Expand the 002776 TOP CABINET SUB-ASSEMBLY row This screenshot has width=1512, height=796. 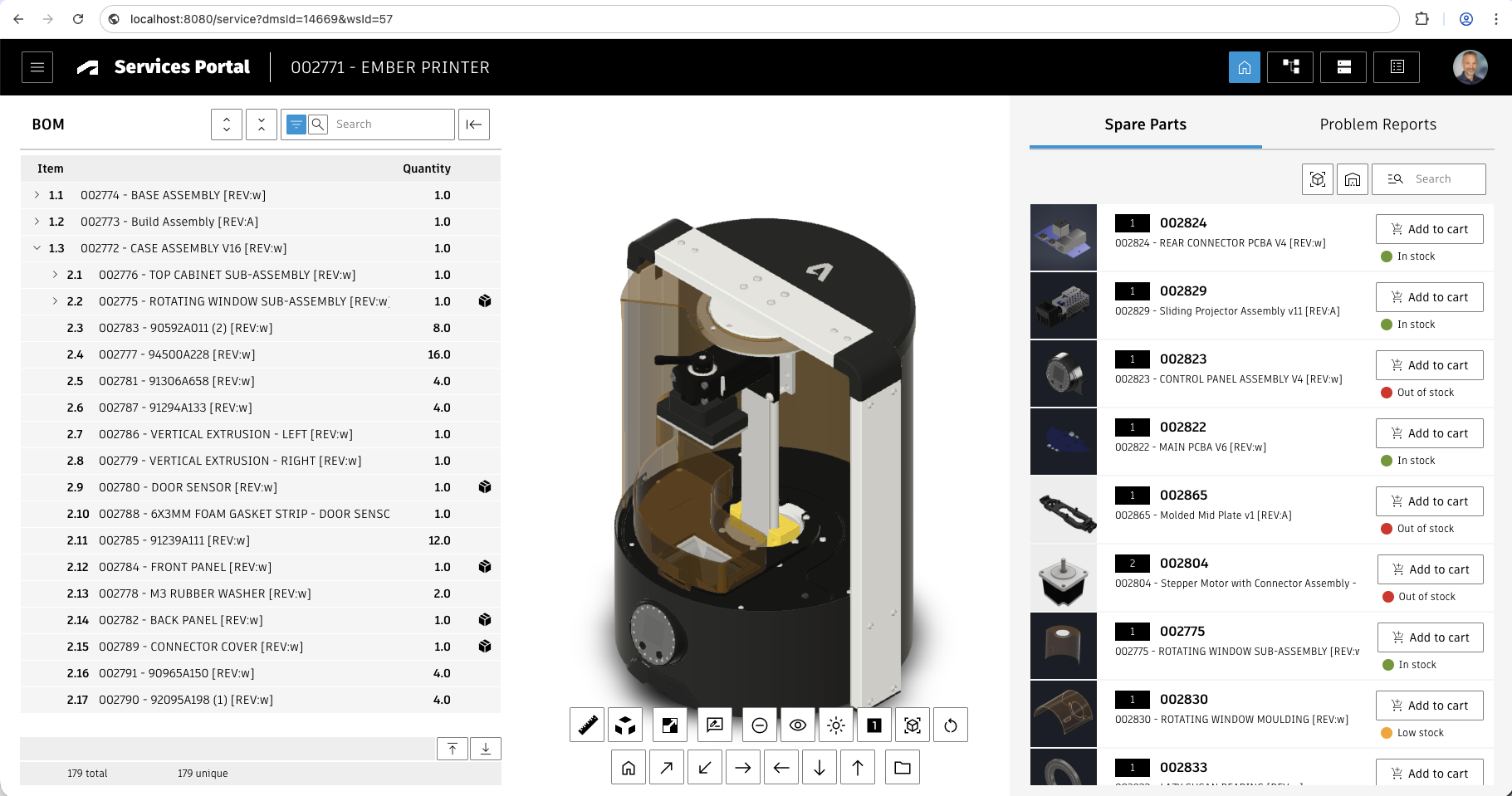tap(55, 275)
